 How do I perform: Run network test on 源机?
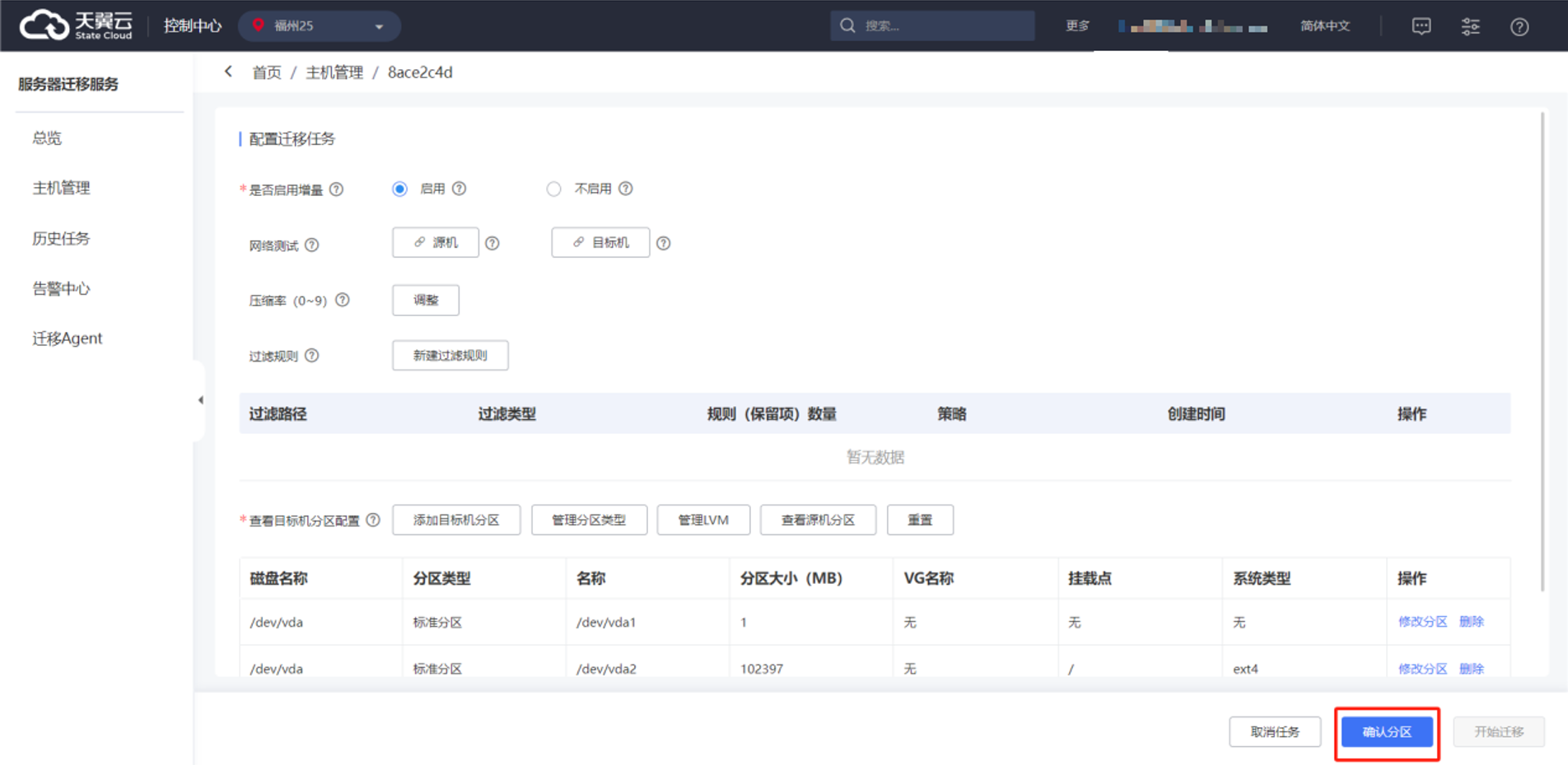point(435,242)
